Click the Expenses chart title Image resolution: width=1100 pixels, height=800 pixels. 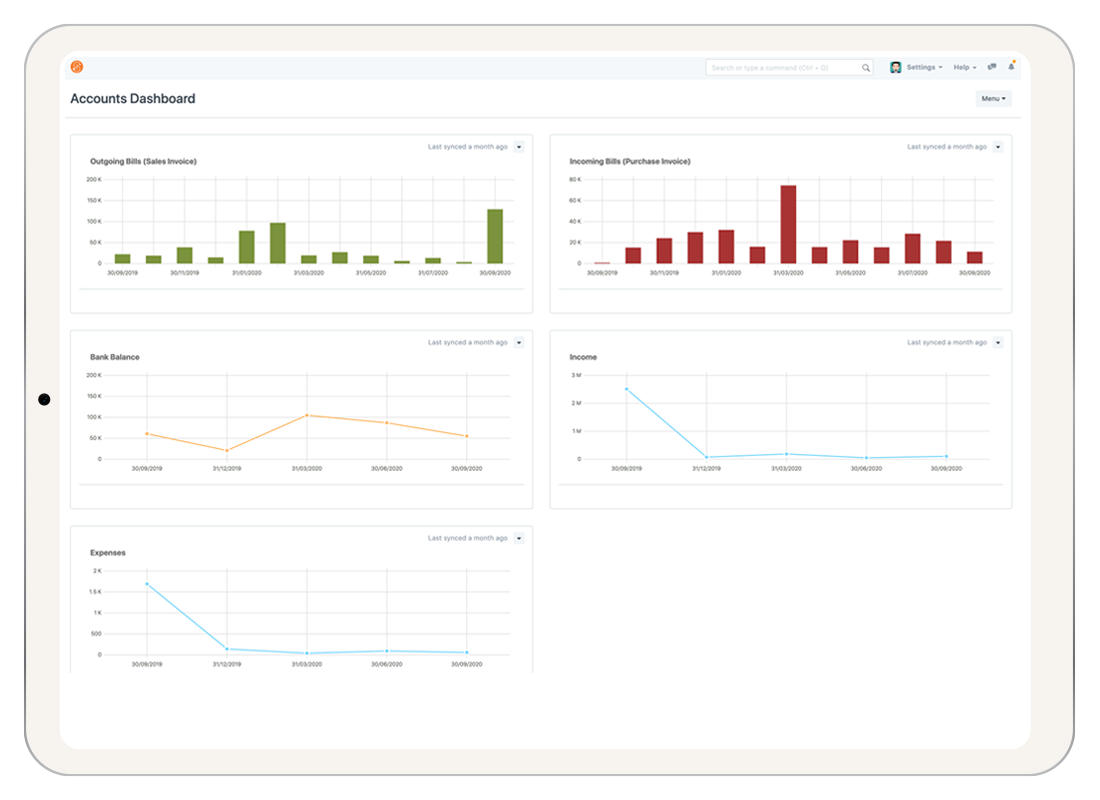[107, 553]
